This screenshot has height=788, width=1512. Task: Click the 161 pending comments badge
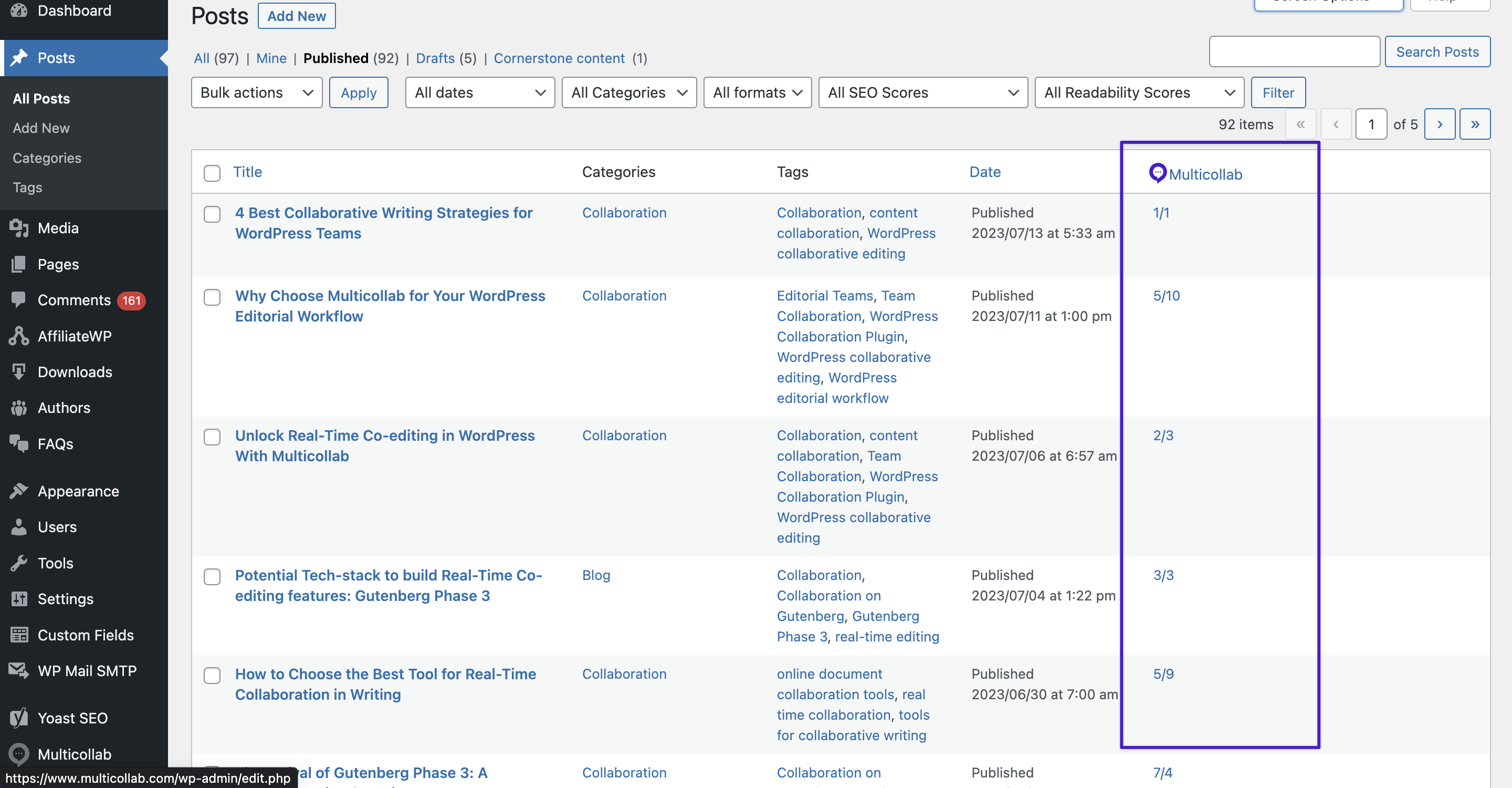click(x=131, y=300)
